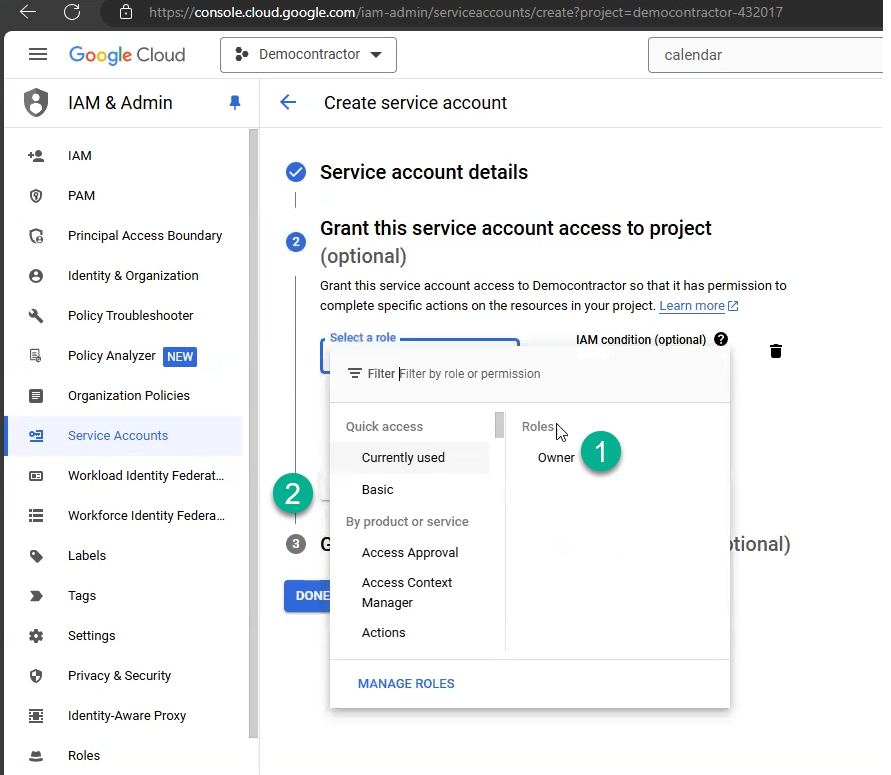Click the browser address bar URL
The width and height of the screenshot is (891, 775).
click(x=465, y=12)
